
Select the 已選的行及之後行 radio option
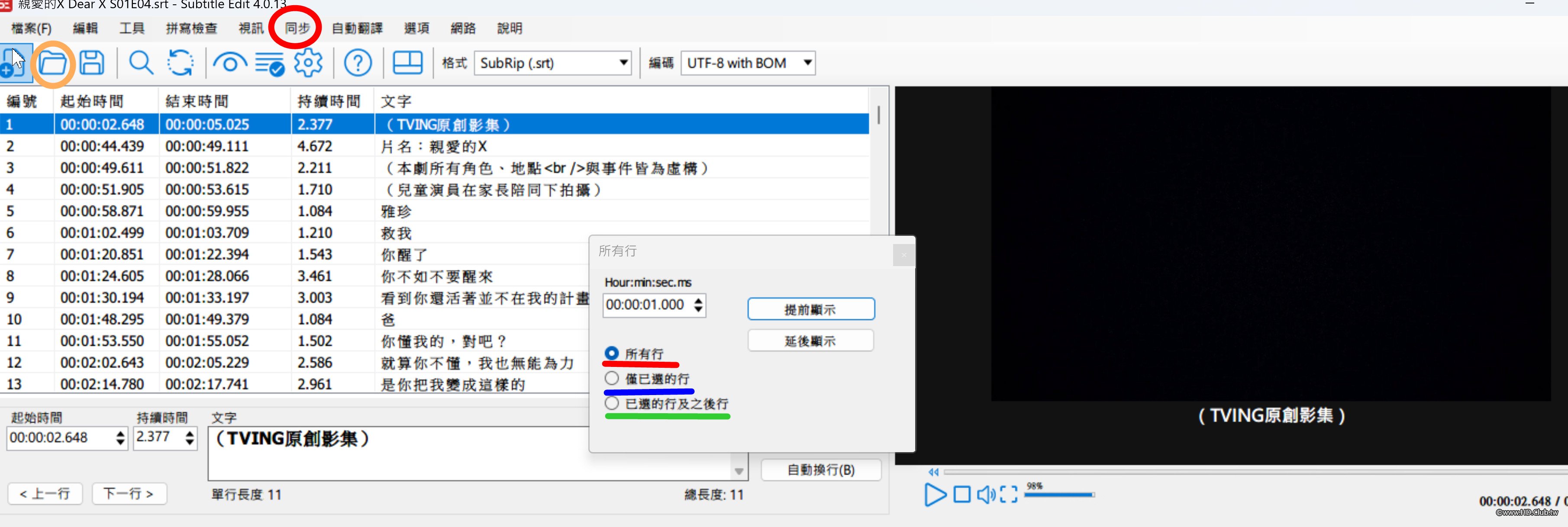click(x=612, y=403)
